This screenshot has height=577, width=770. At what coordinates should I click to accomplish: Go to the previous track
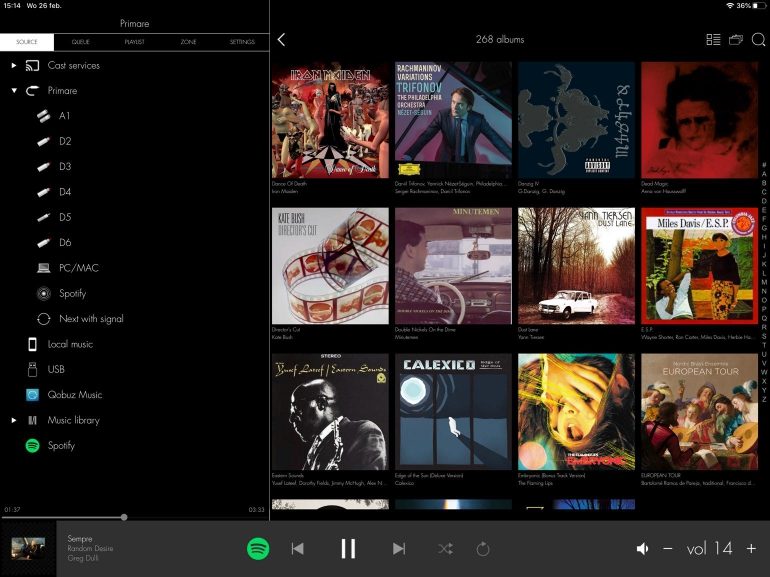(x=297, y=548)
